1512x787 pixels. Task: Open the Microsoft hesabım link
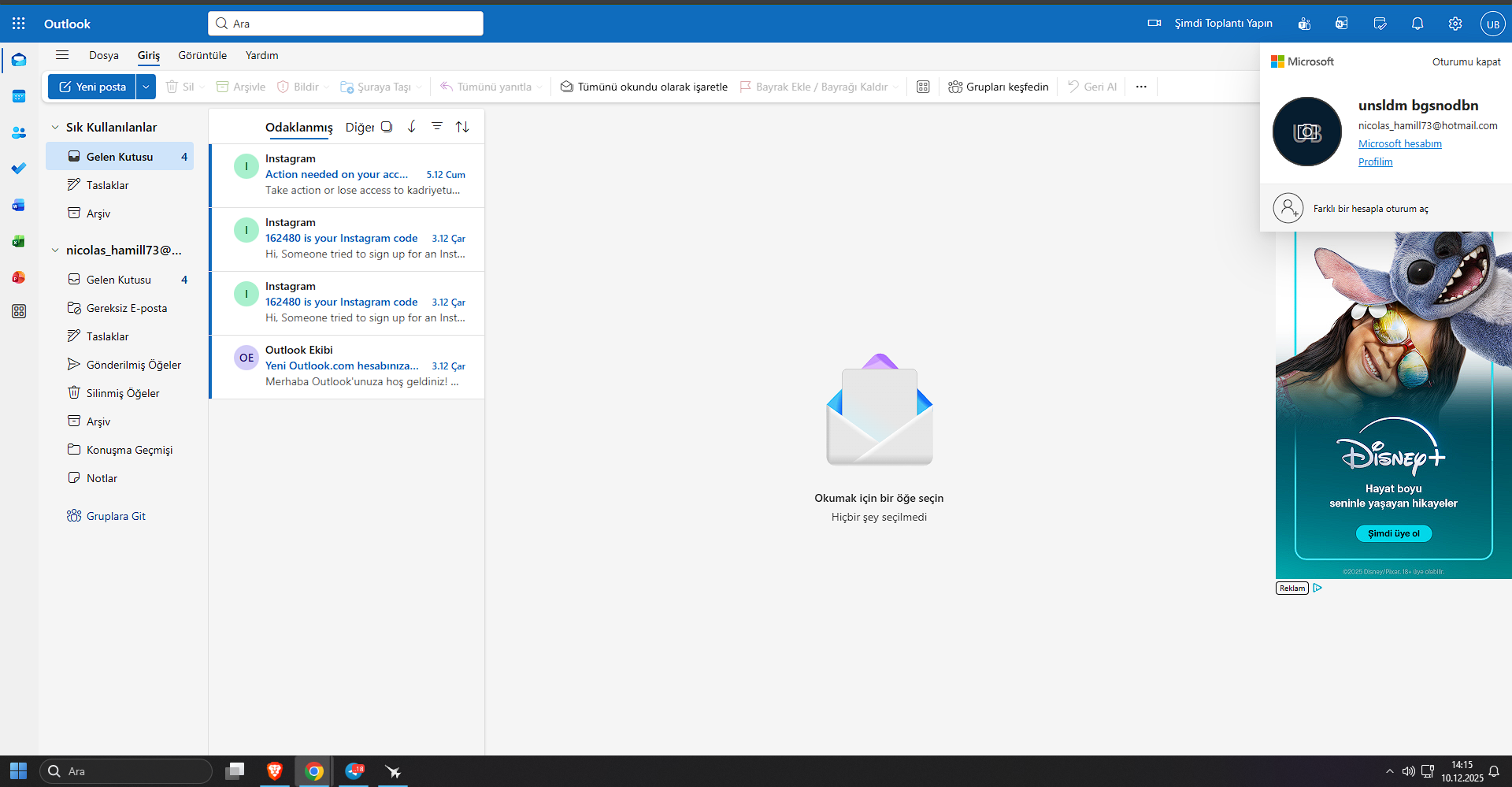tap(1400, 143)
